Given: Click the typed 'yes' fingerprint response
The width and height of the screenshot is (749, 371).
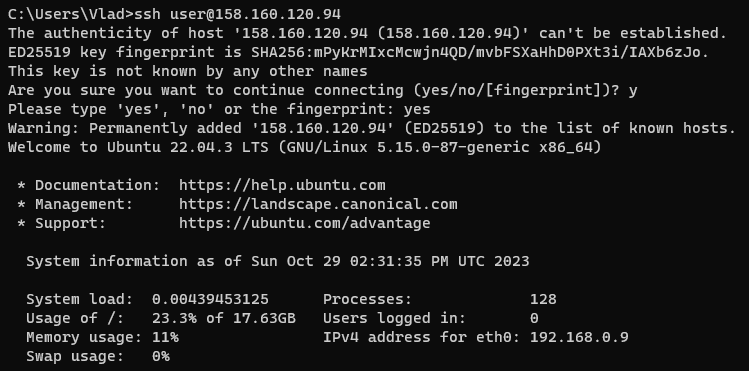Looking at the screenshot, I should click(x=417, y=109).
